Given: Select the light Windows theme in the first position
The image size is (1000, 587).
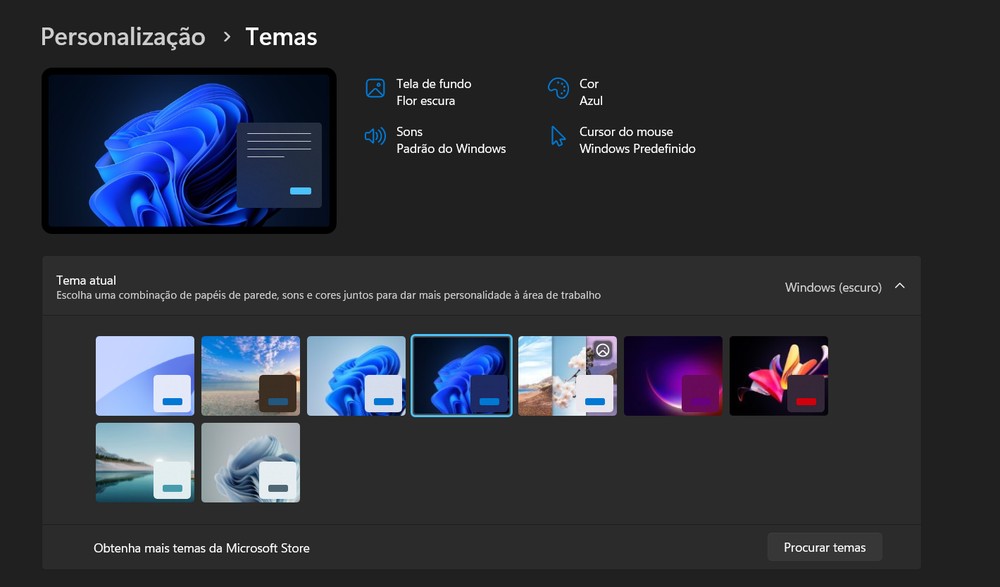Looking at the screenshot, I should pyautogui.click(x=144, y=375).
